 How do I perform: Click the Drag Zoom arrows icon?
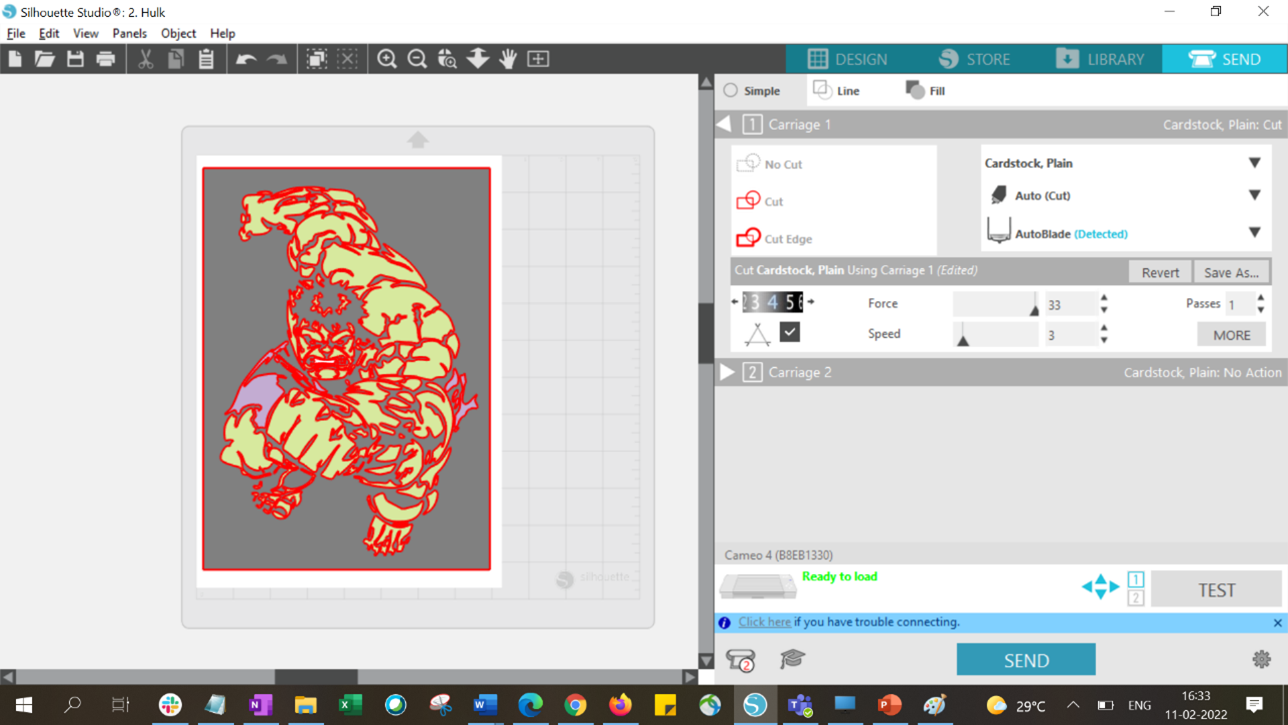coord(478,59)
